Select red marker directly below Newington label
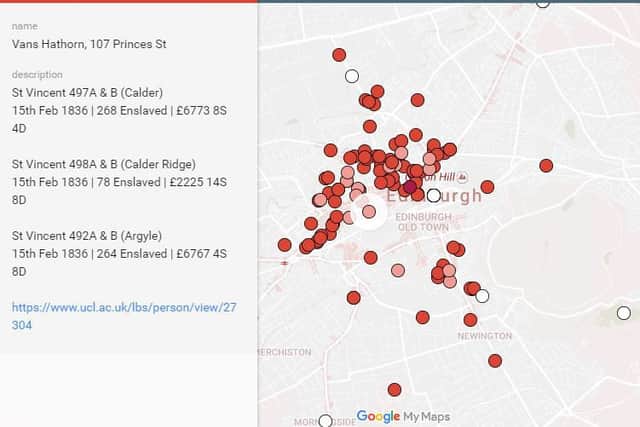640x427 pixels. click(495, 361)
